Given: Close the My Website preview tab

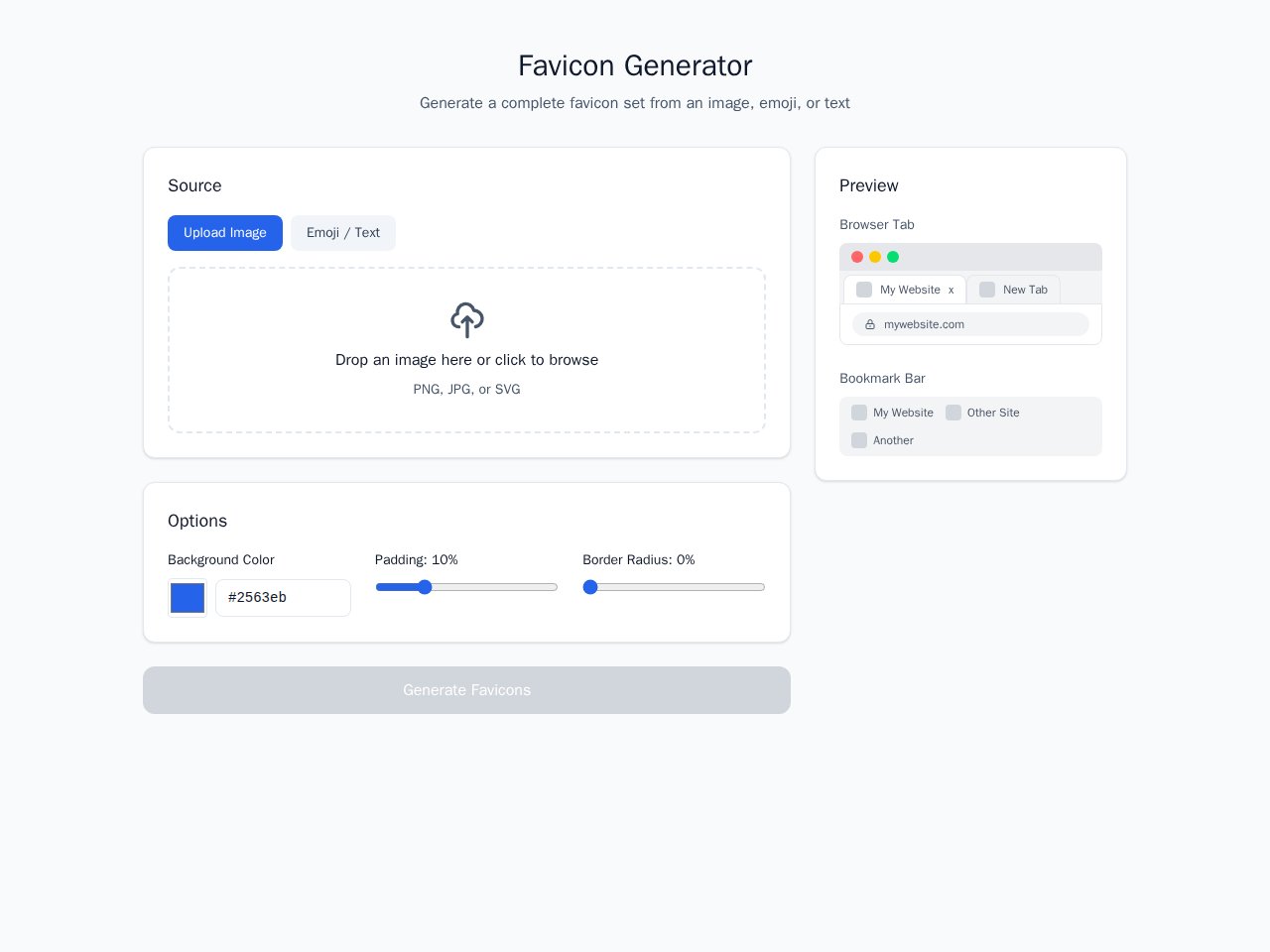Looking at the screenshot, I should pyautogui.click(x=951, y=291).
